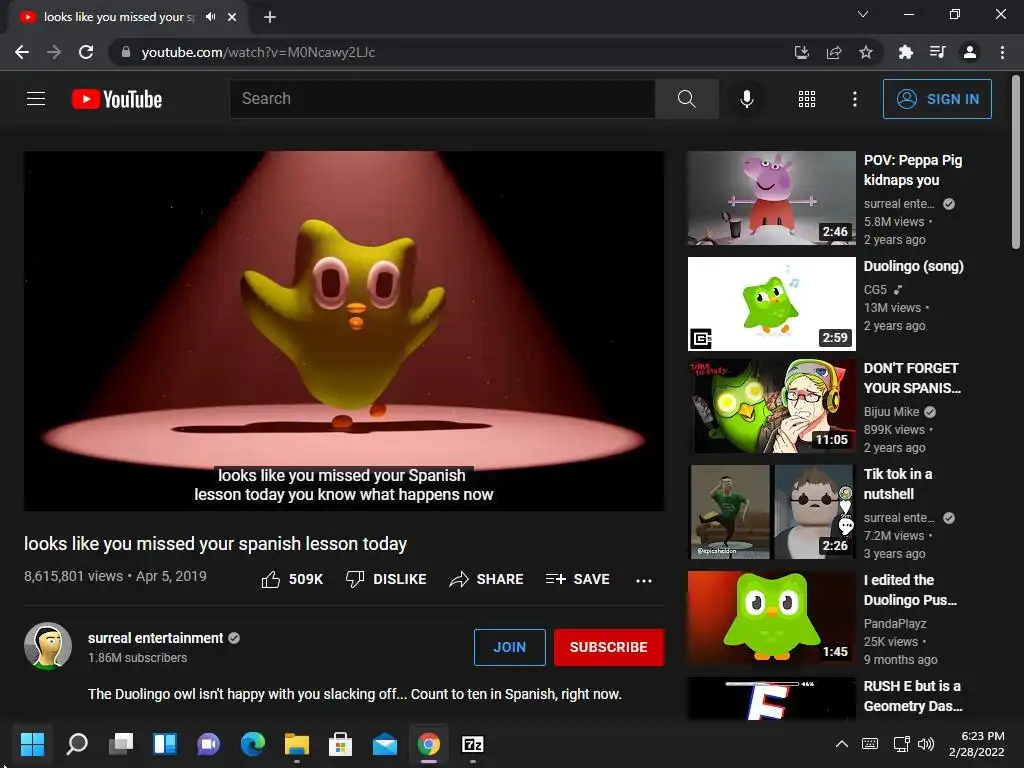Open Windows taskbar search
The height and width of the screenshot is (768, 1024).
click(x=77, y=744)
